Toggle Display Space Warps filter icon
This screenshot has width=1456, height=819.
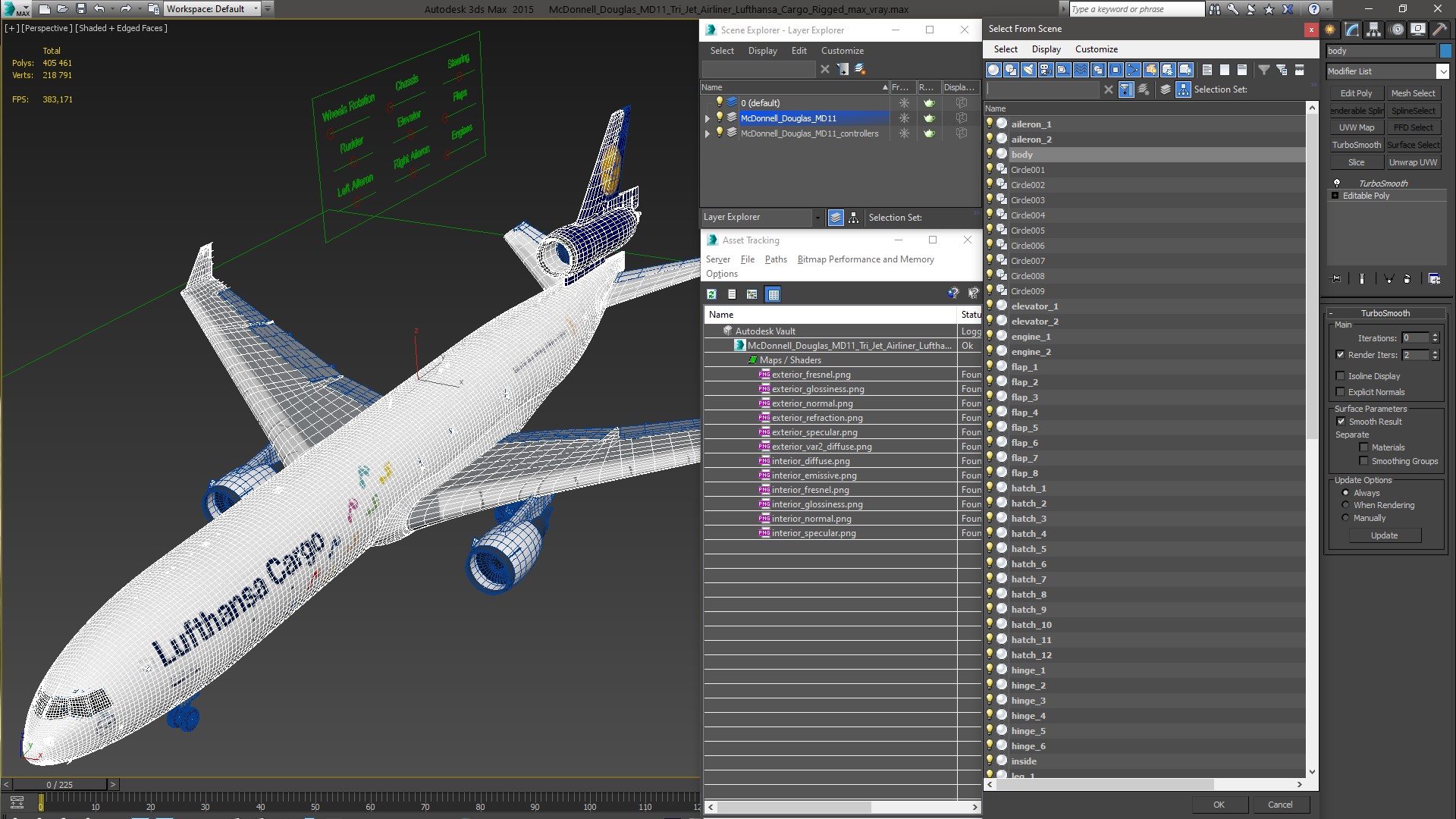coord(1081,70)
